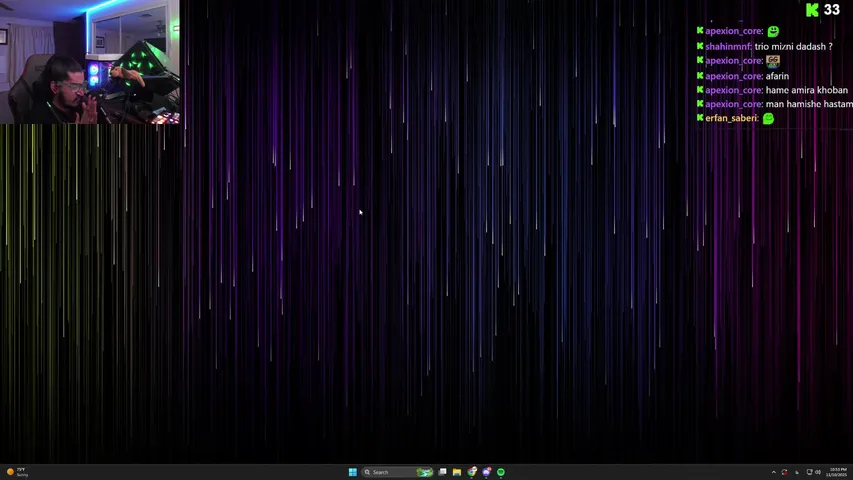Click the touch/pen tray icon
This screenshot has height=480, width=853.
(797, 472)
